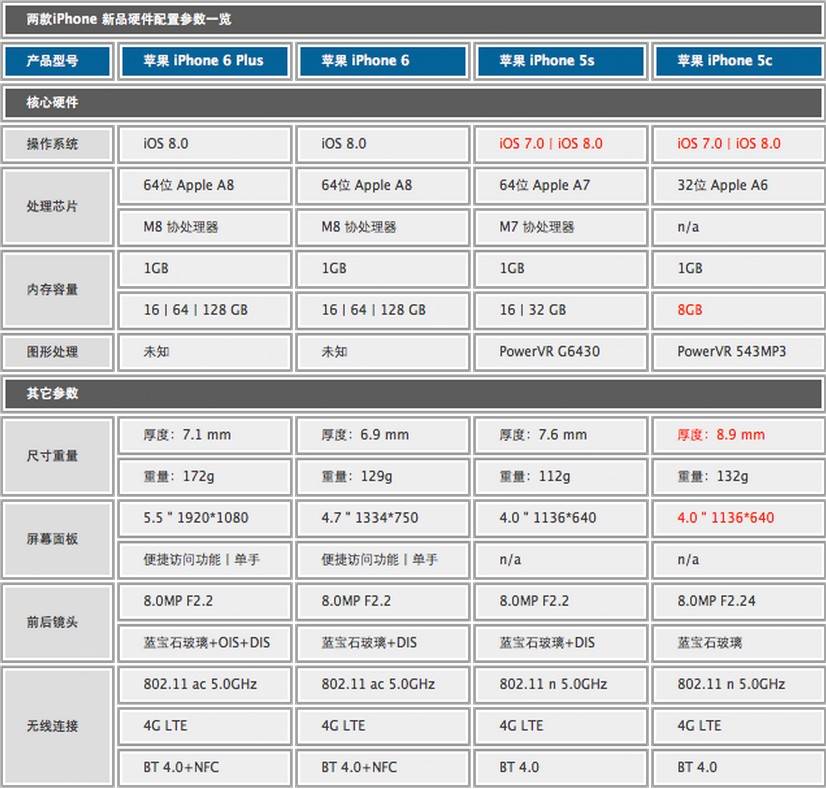Select "便捷访问功能 | 单手" under iPhone 6 Plus
The width and height of the screenshot is (826, 789).
(x=202, y=560)
